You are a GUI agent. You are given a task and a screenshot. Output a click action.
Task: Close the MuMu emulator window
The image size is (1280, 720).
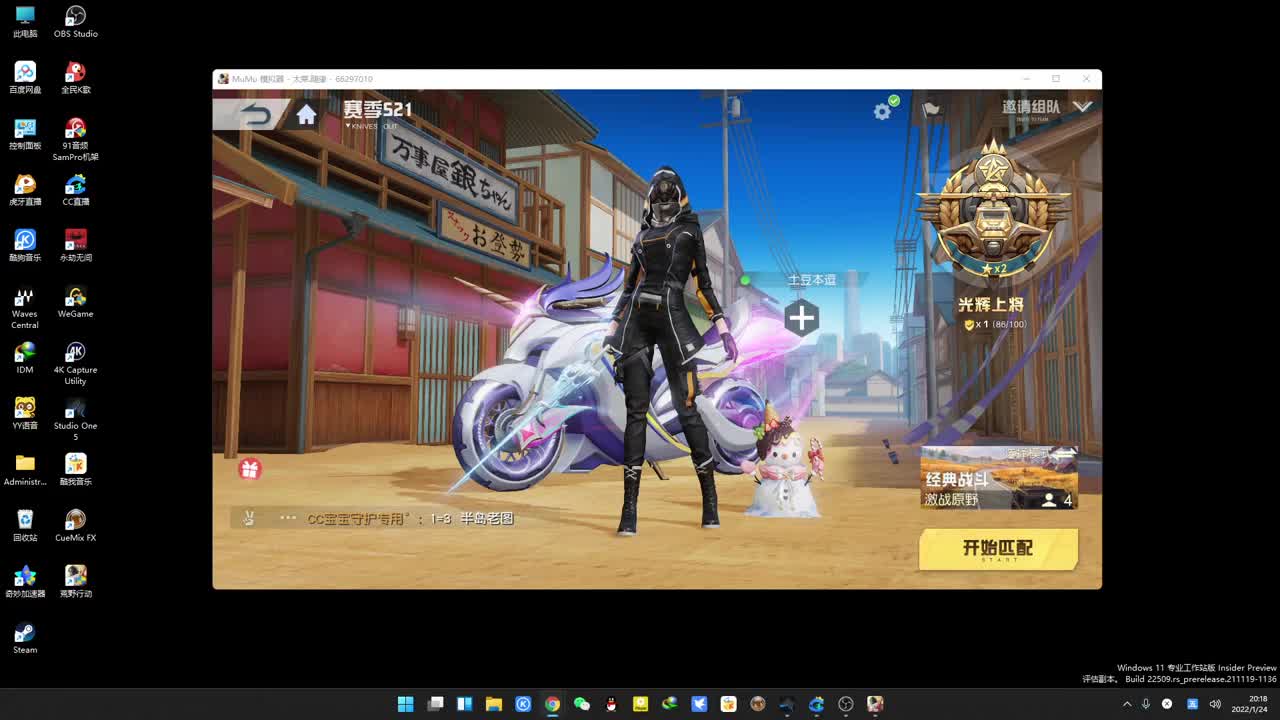click(x=1086, y=79)
